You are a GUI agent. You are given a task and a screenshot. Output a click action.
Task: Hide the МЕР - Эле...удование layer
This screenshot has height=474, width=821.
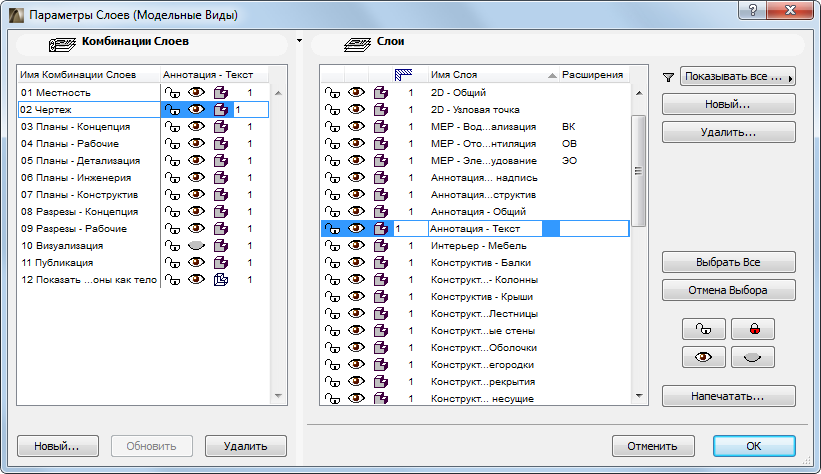coord(357,161)
